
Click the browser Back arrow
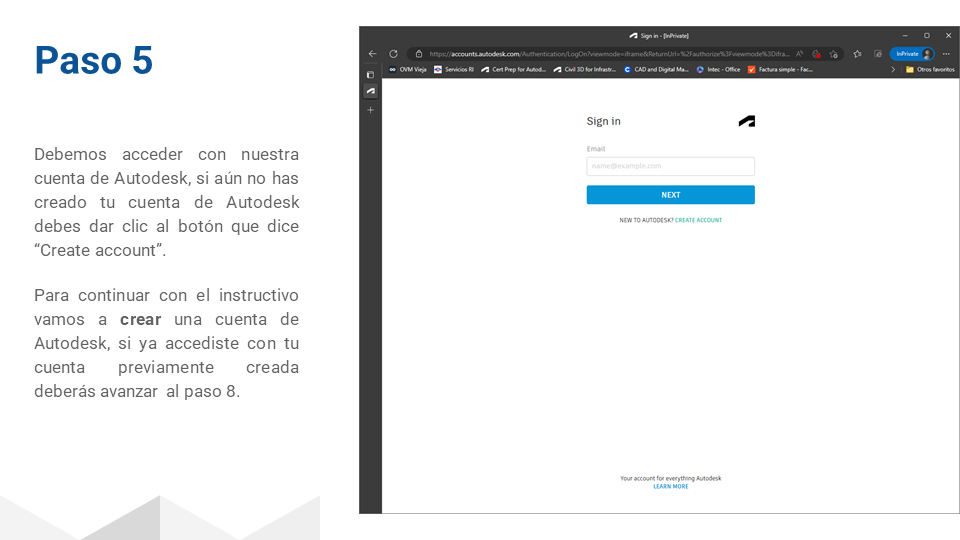(x=372, y=54)
